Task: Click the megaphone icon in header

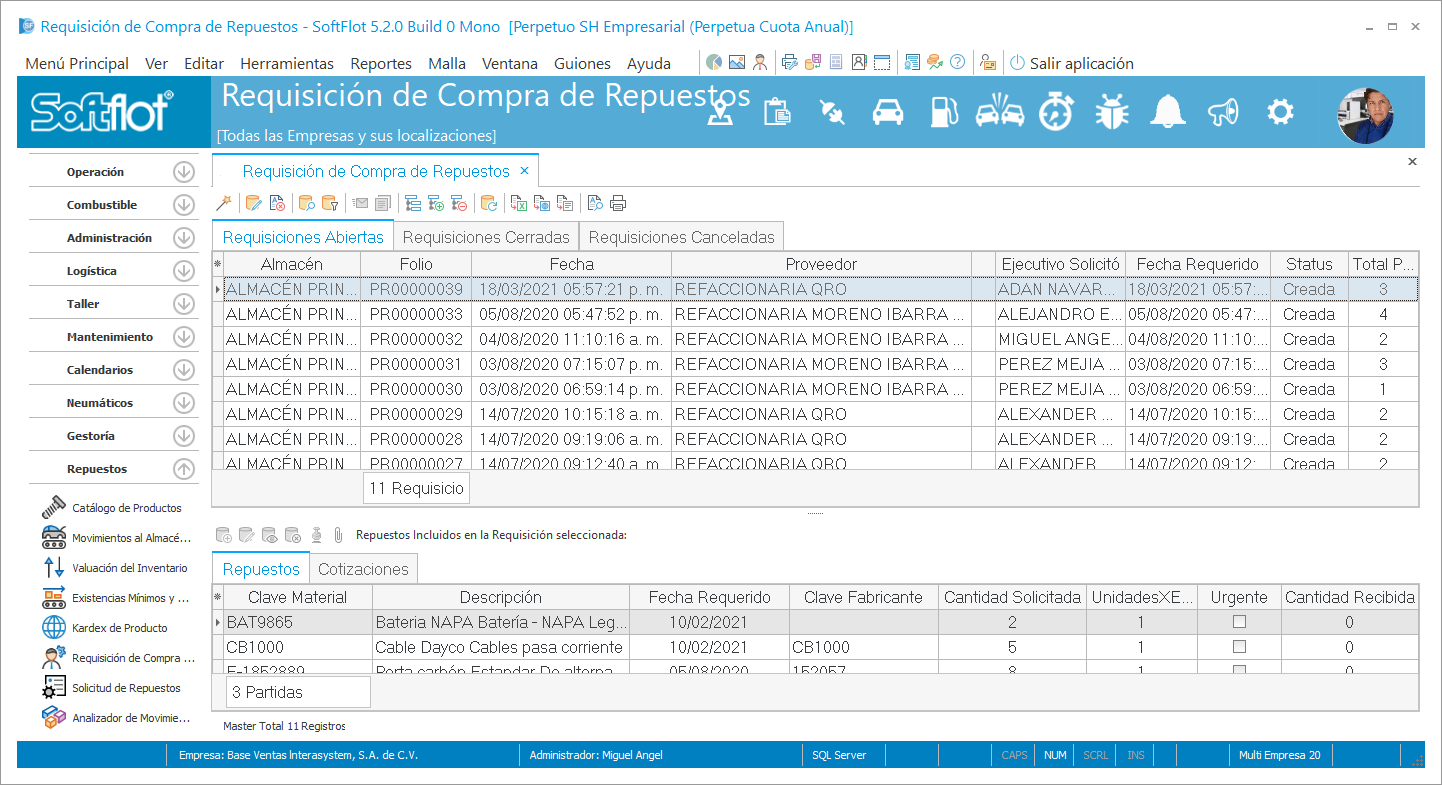Action: tap(1223, 111)
